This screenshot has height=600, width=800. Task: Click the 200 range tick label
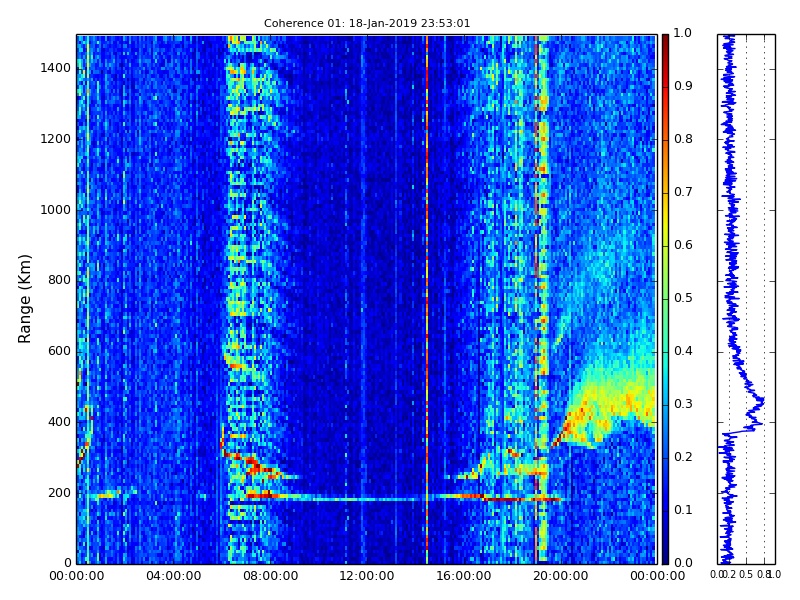click(59, 493)
